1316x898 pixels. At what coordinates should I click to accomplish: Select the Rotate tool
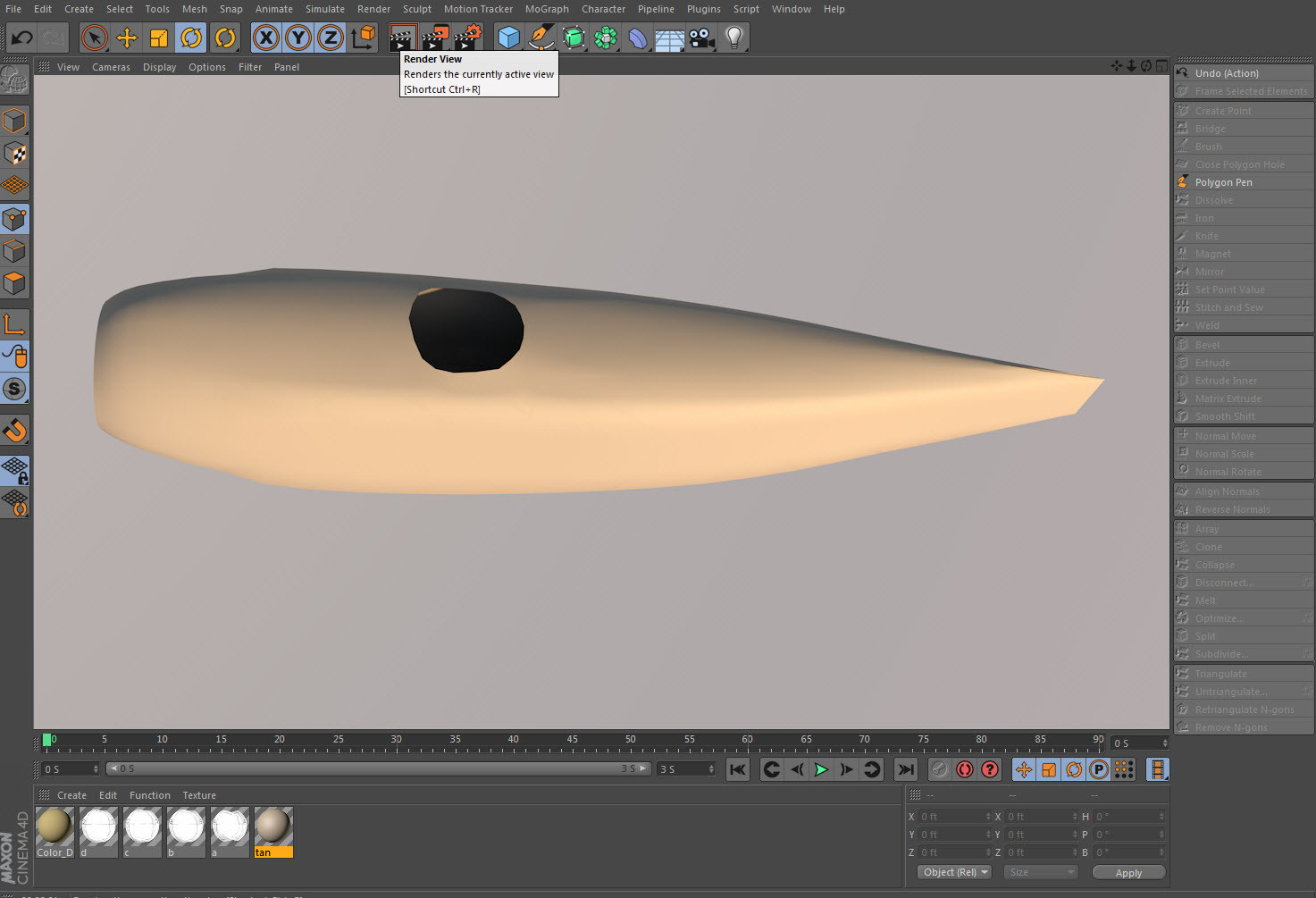(x=191, y=38)
